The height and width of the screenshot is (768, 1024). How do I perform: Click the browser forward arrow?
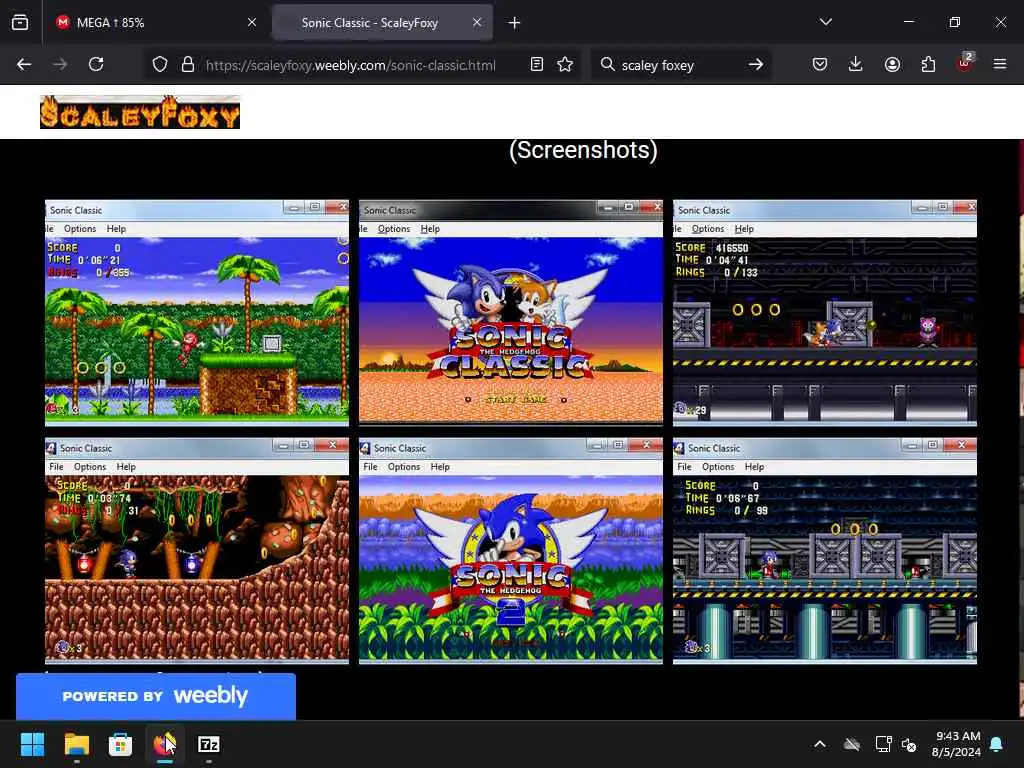pyautogui.click(x=59, y=64)
